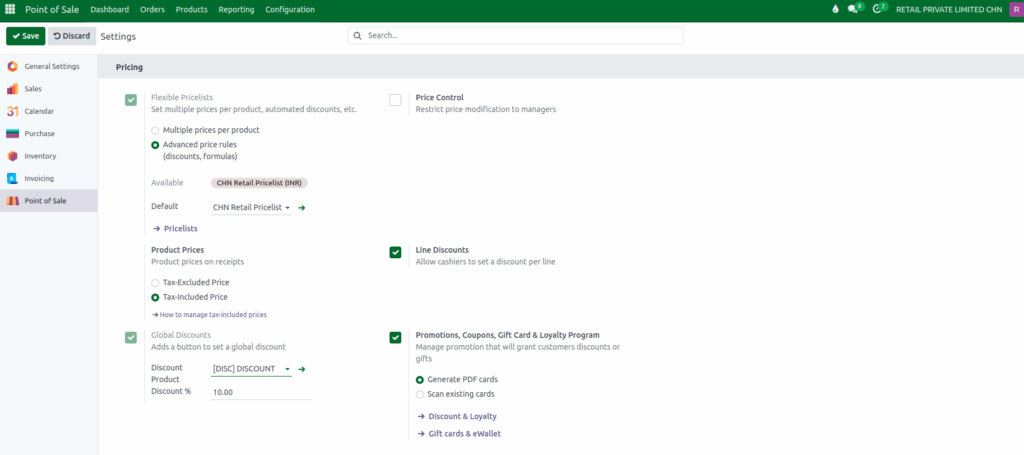
Task: Click the messages chat bubble icon
Action: point(853,9)
